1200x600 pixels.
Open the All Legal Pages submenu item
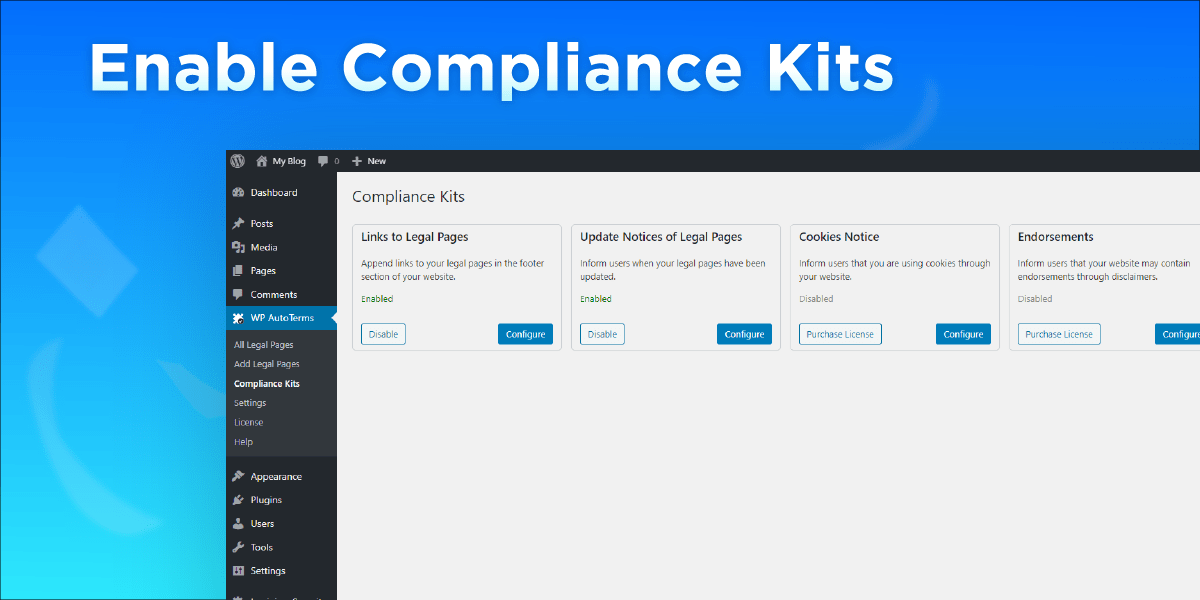(264, 345)
